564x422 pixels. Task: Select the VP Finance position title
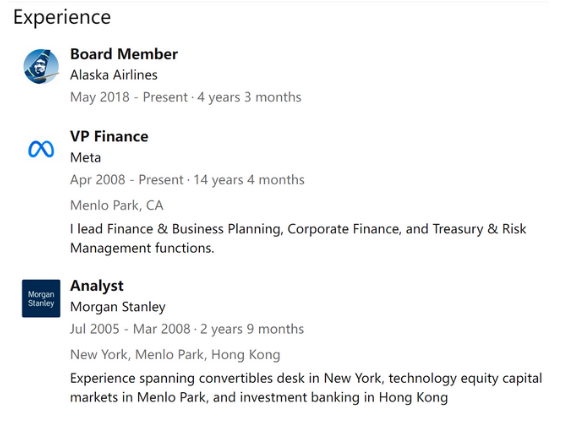click(109, 136)
